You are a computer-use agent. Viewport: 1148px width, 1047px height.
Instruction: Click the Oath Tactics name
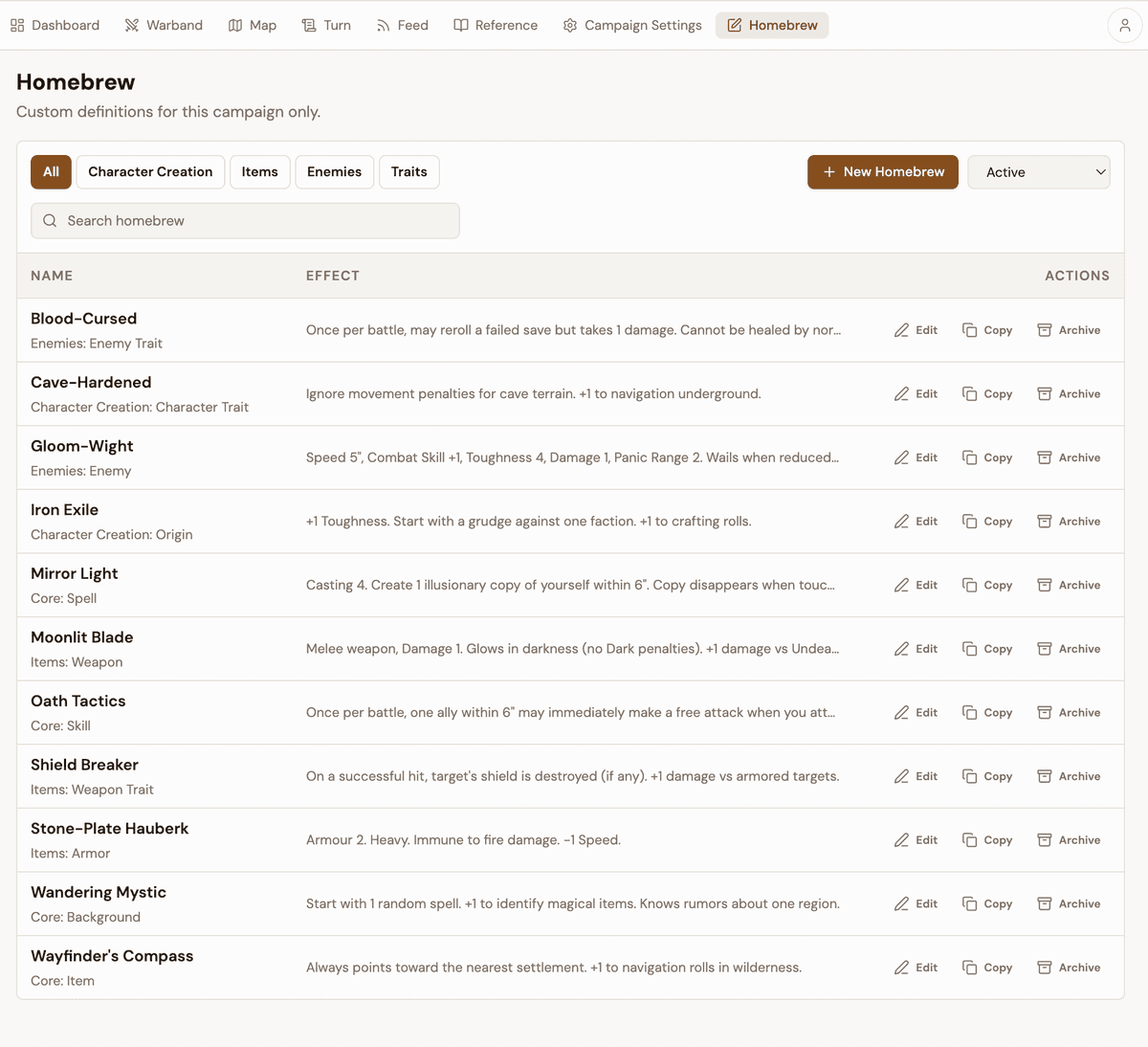(x=78, y=702)
